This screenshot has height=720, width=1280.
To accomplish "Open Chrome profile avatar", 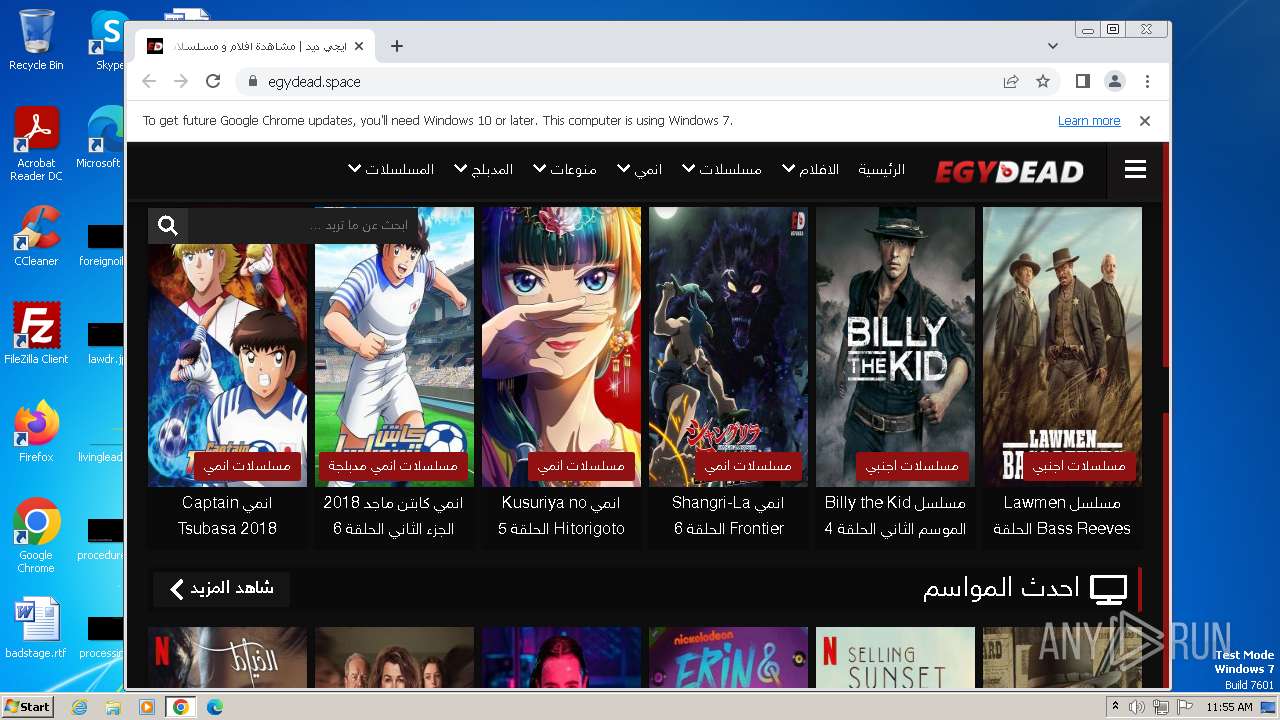I will 1115,82.
